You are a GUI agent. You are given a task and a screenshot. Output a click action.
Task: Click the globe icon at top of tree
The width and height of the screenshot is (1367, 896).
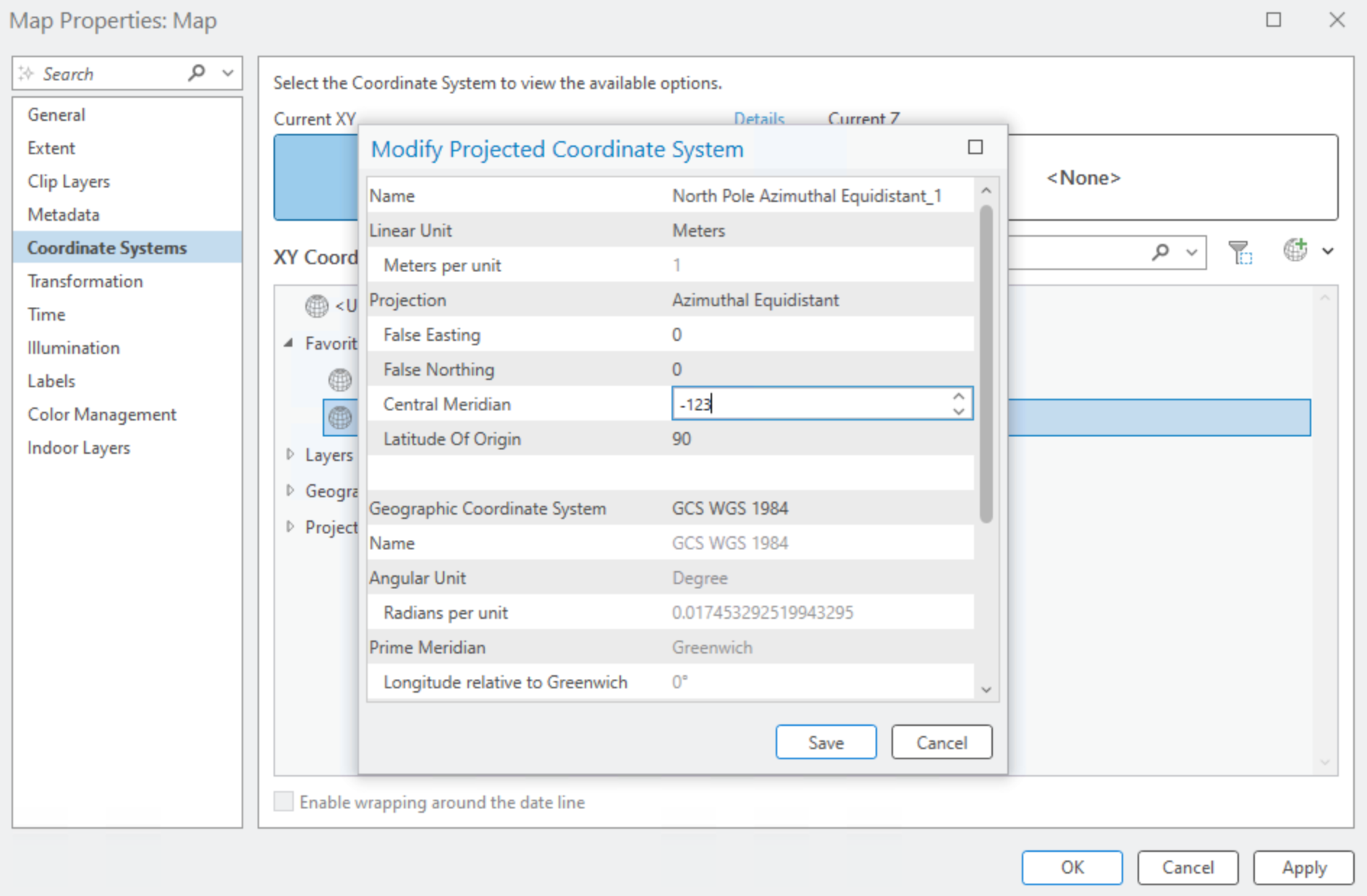(x=316, y=306)
